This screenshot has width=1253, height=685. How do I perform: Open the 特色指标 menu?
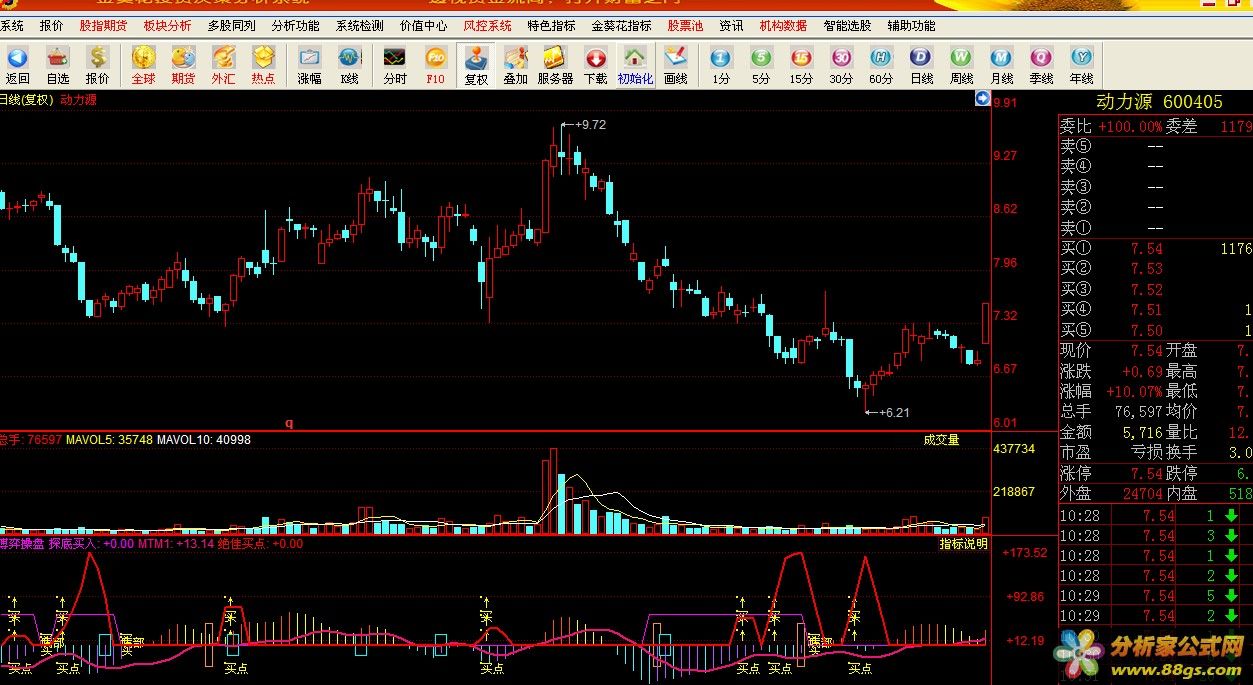click(551, 26)
